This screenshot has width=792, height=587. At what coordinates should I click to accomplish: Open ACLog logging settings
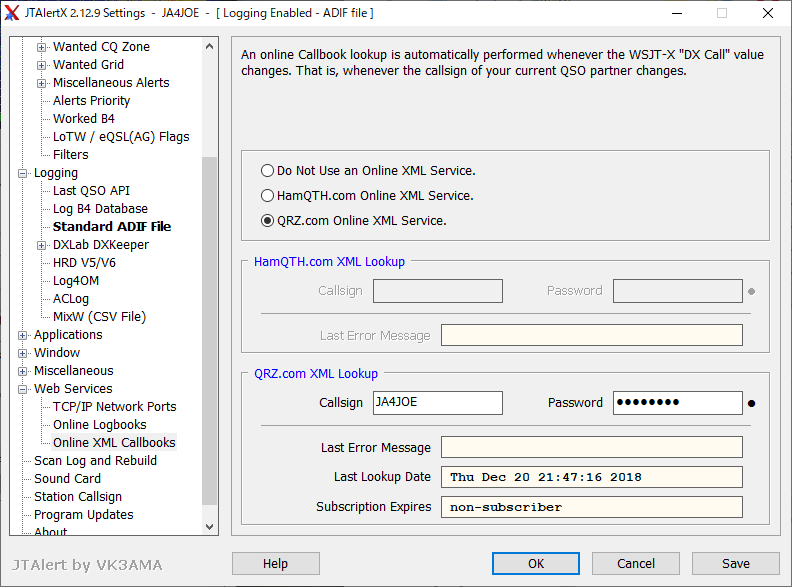pyautogui.click(x=71, y=299)
